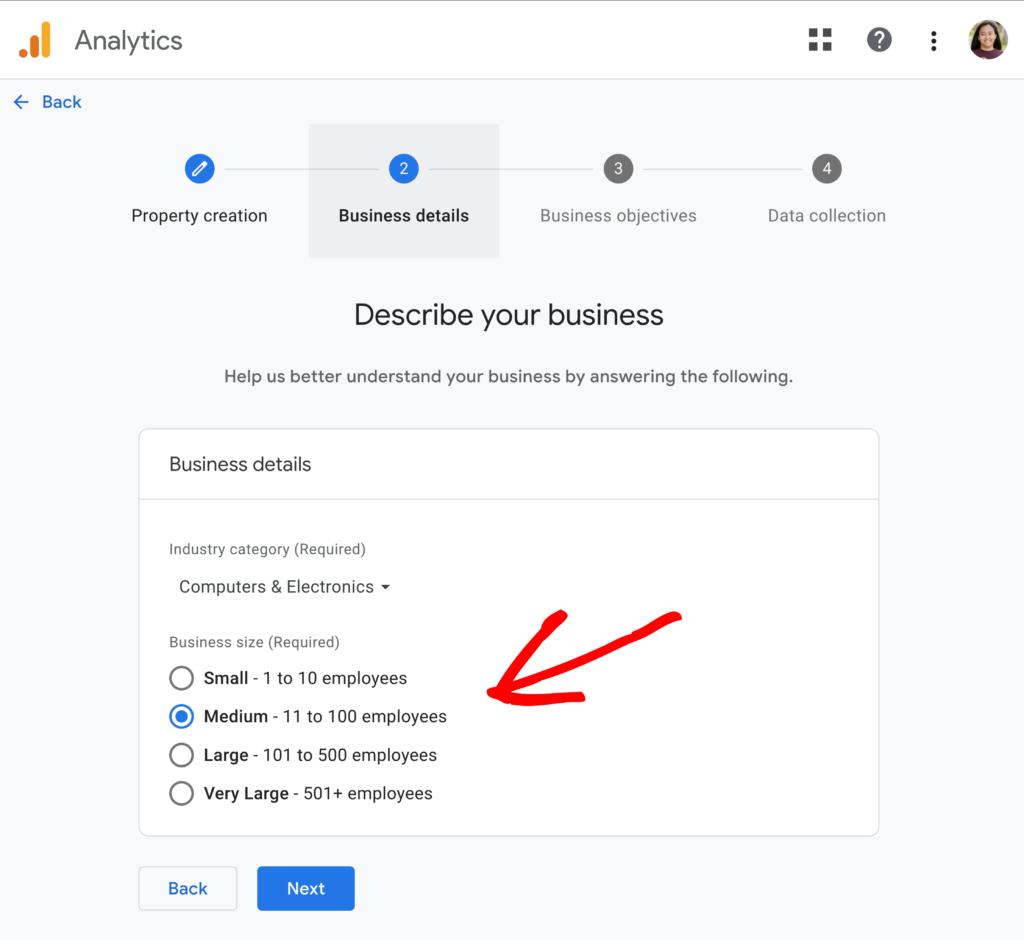The image size is (1024, 940).
Task: Choose the Large 101 to 500 employees option
Action: coord(181,755)
